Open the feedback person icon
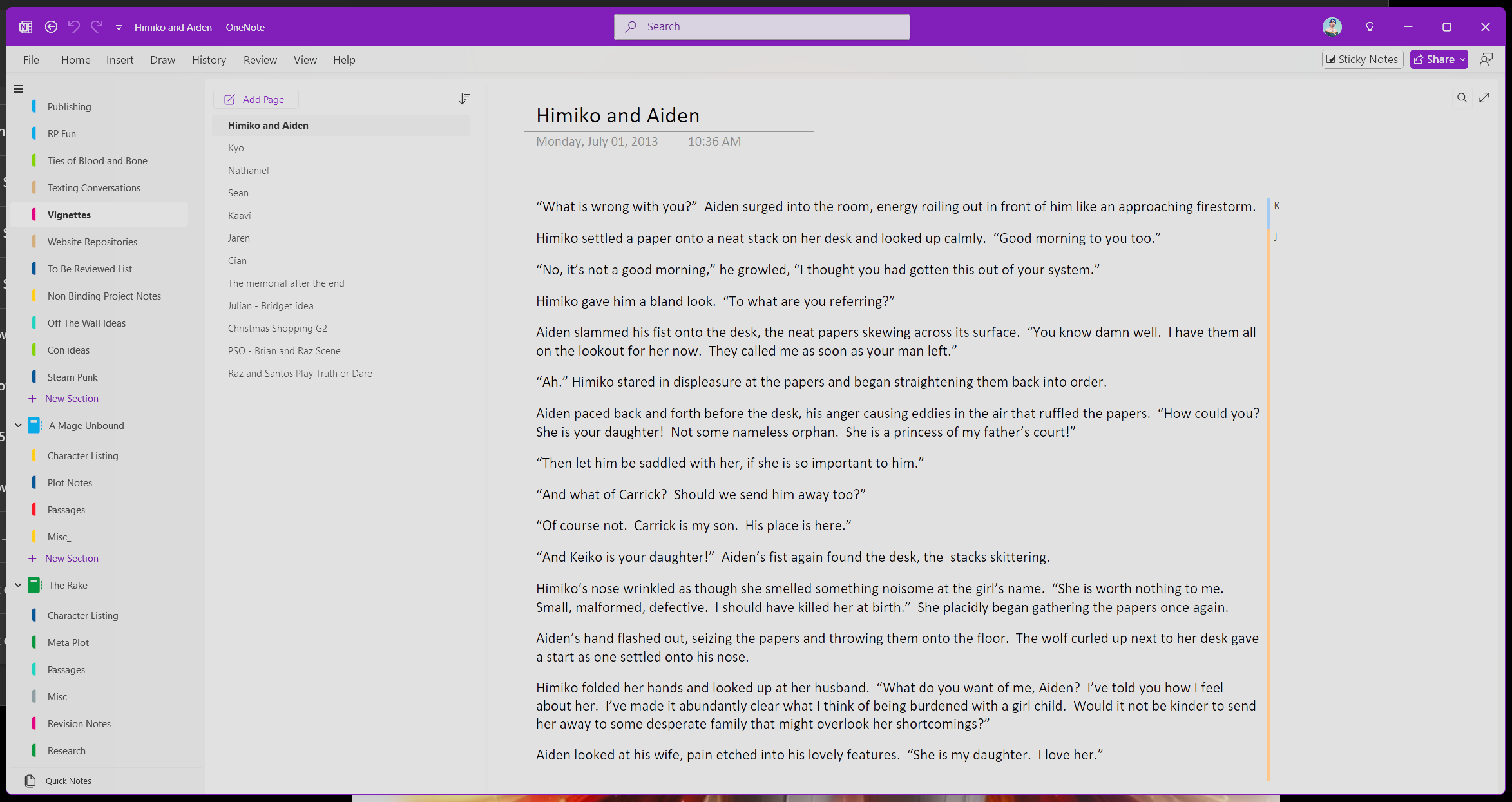Image resolution: width=1512 pixels, height=802 pixels. [x=1486, y=59]
